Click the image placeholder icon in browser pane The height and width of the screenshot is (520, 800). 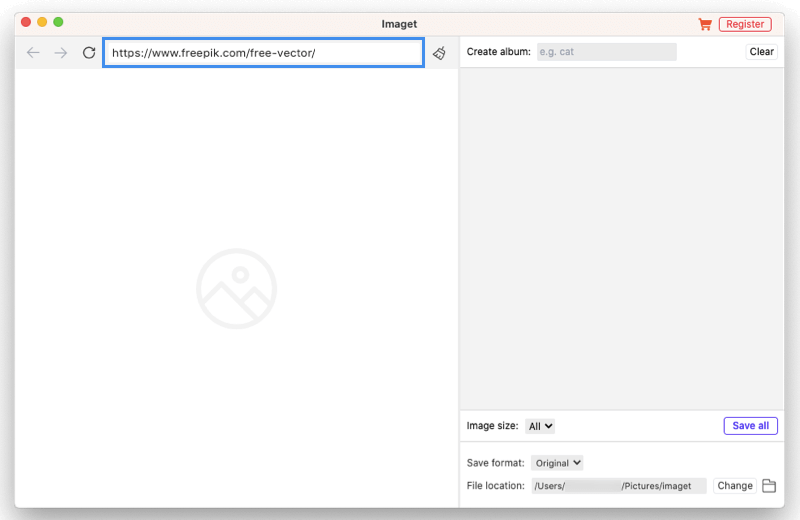click(x=236, y=289)
